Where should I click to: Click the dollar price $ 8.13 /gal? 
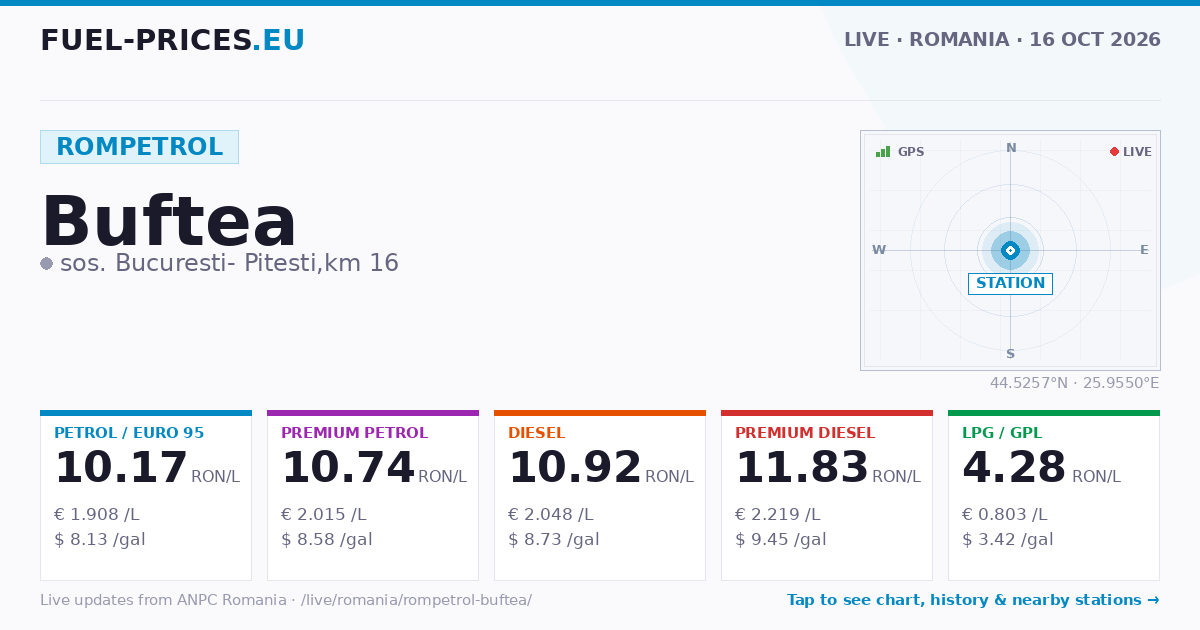pos(100,540)
